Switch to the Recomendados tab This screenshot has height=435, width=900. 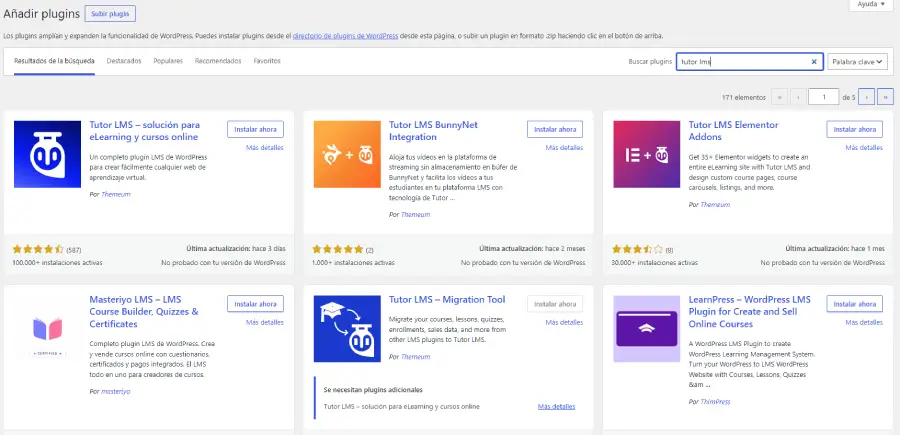tap(218, 61)
